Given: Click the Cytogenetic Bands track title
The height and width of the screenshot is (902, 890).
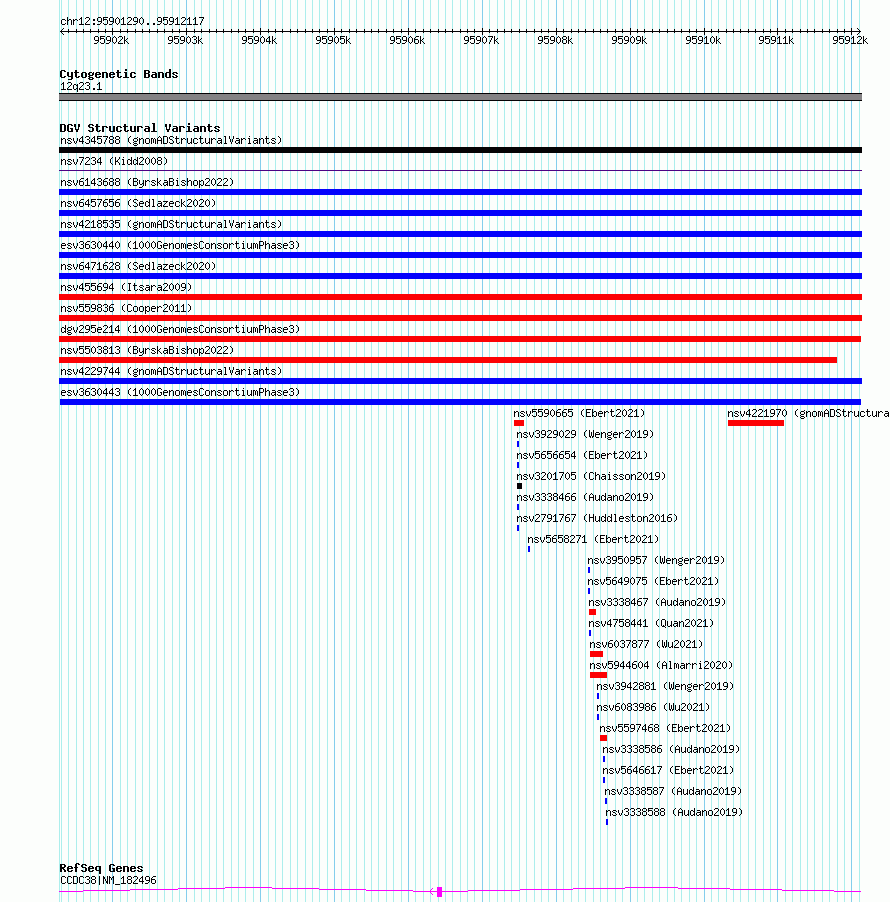Looking at the screenshot, I should point(119,74).
